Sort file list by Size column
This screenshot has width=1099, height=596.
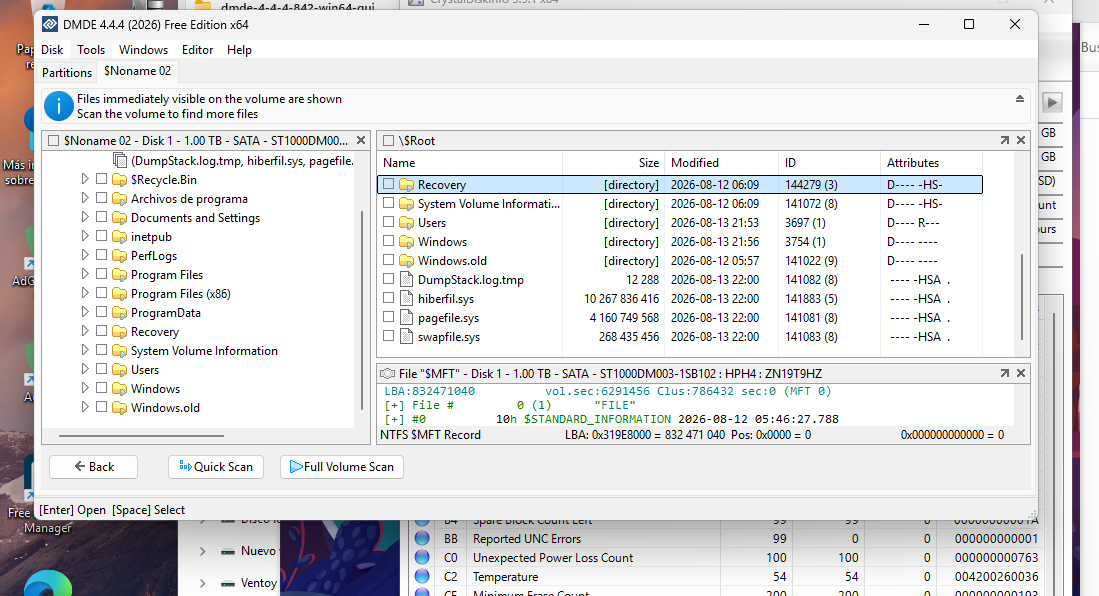[613, 163]
